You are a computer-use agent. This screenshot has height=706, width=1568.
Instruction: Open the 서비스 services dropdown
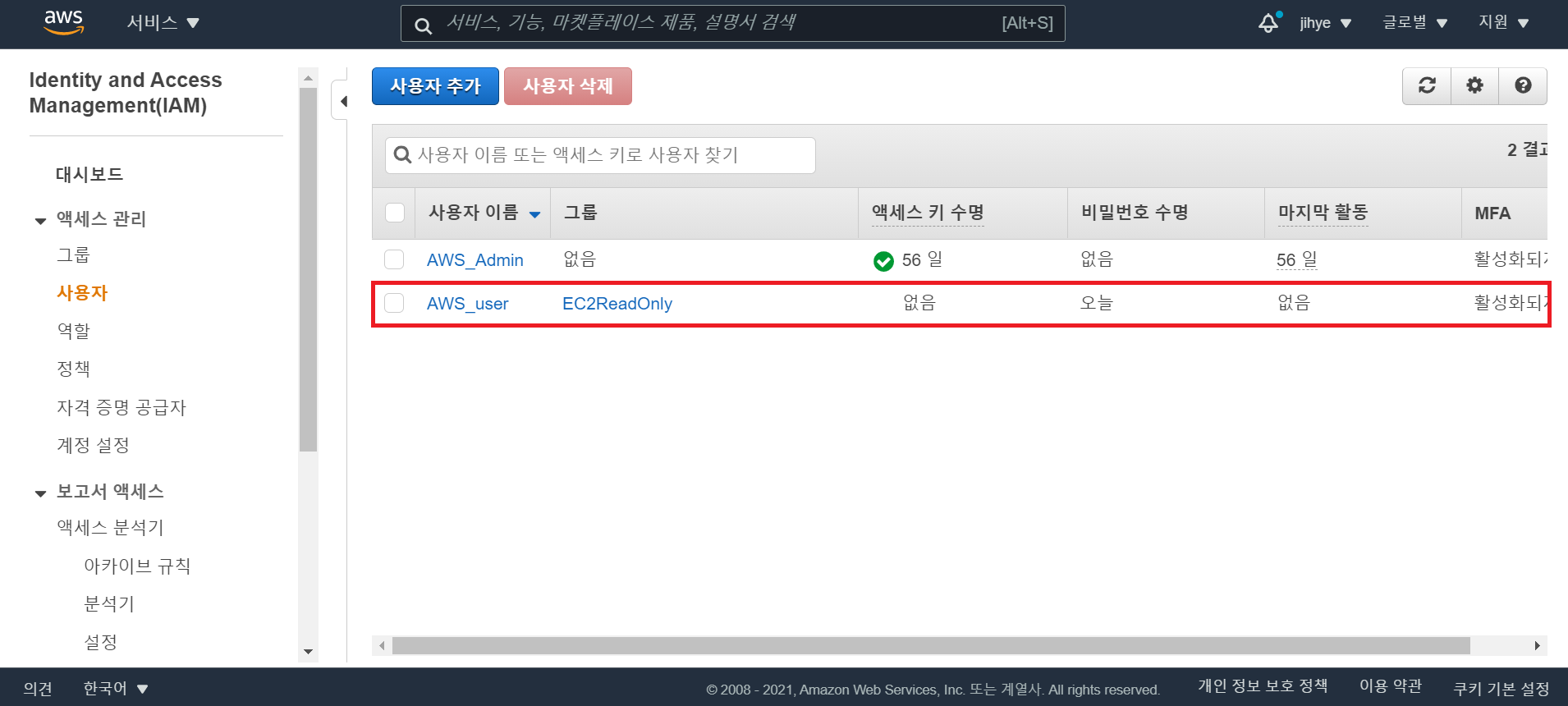click(x=163, y=23)
